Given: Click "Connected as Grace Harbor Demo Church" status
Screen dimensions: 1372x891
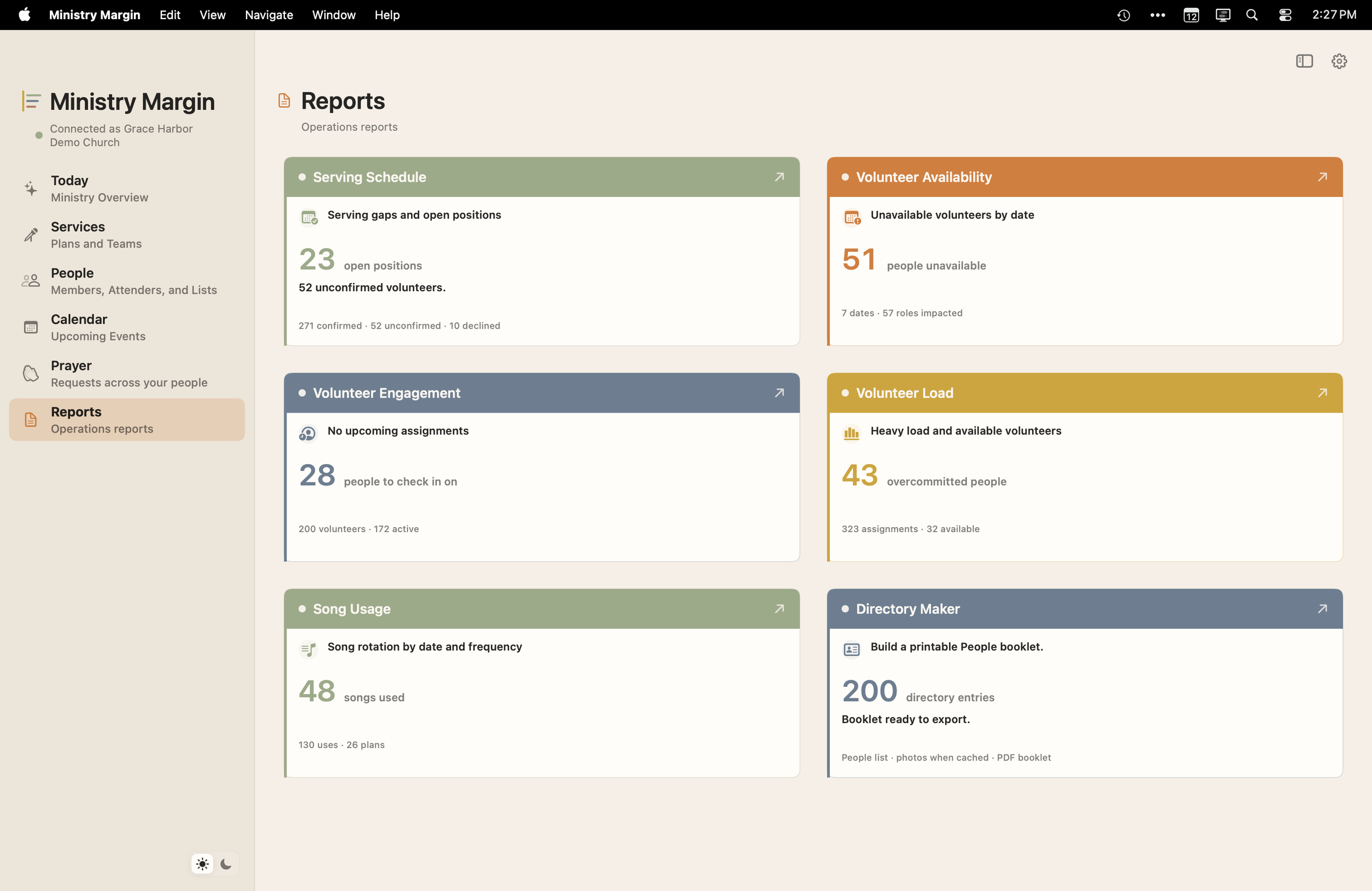Looking at the screenshot, I should (121, 136).
